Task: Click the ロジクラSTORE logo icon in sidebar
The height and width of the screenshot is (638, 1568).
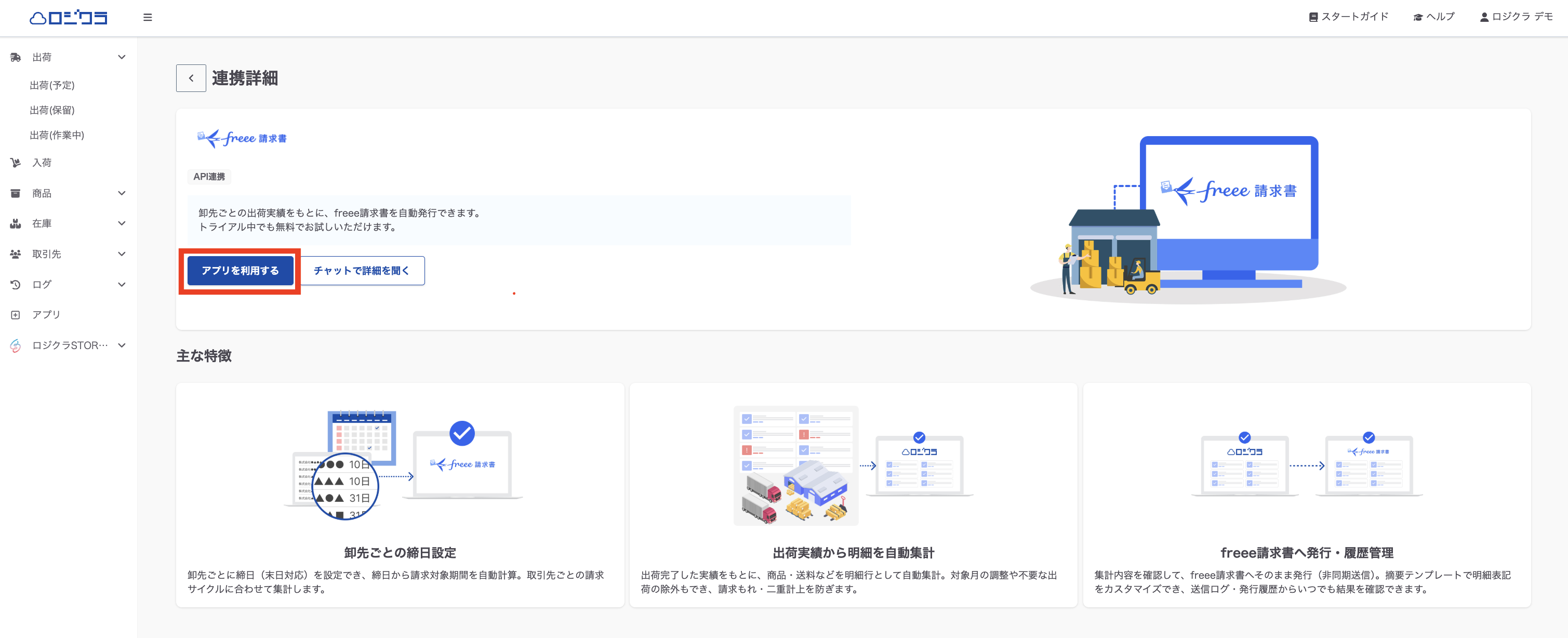Action: pos(16,345)
